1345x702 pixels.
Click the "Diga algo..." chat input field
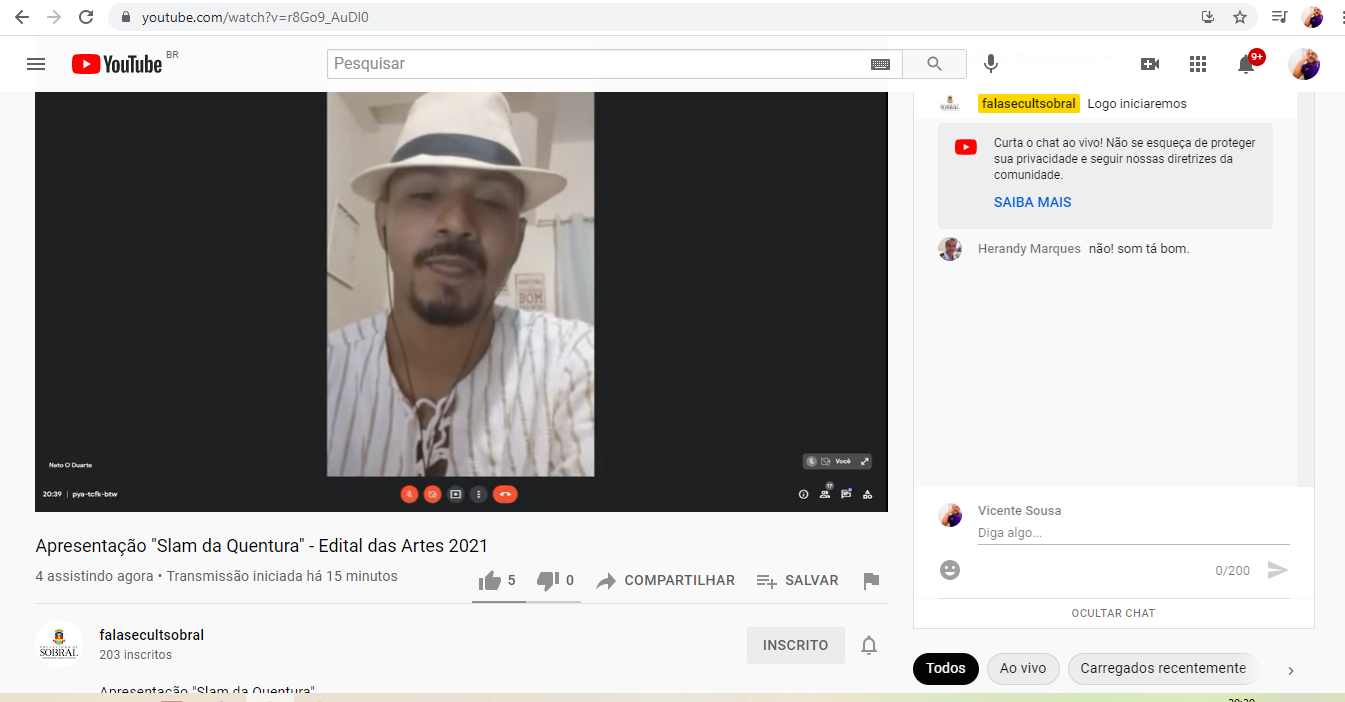[1132, 533]
